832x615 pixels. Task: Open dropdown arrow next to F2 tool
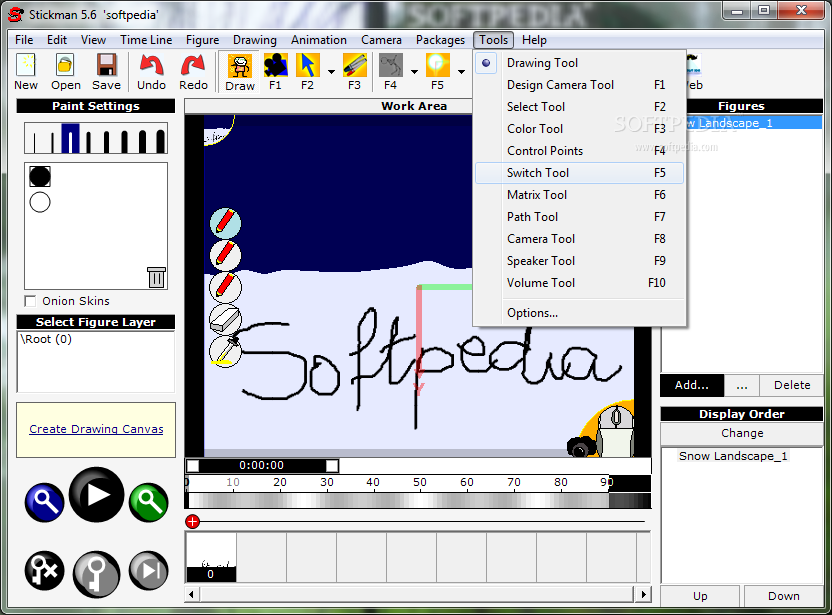point(331,72)
